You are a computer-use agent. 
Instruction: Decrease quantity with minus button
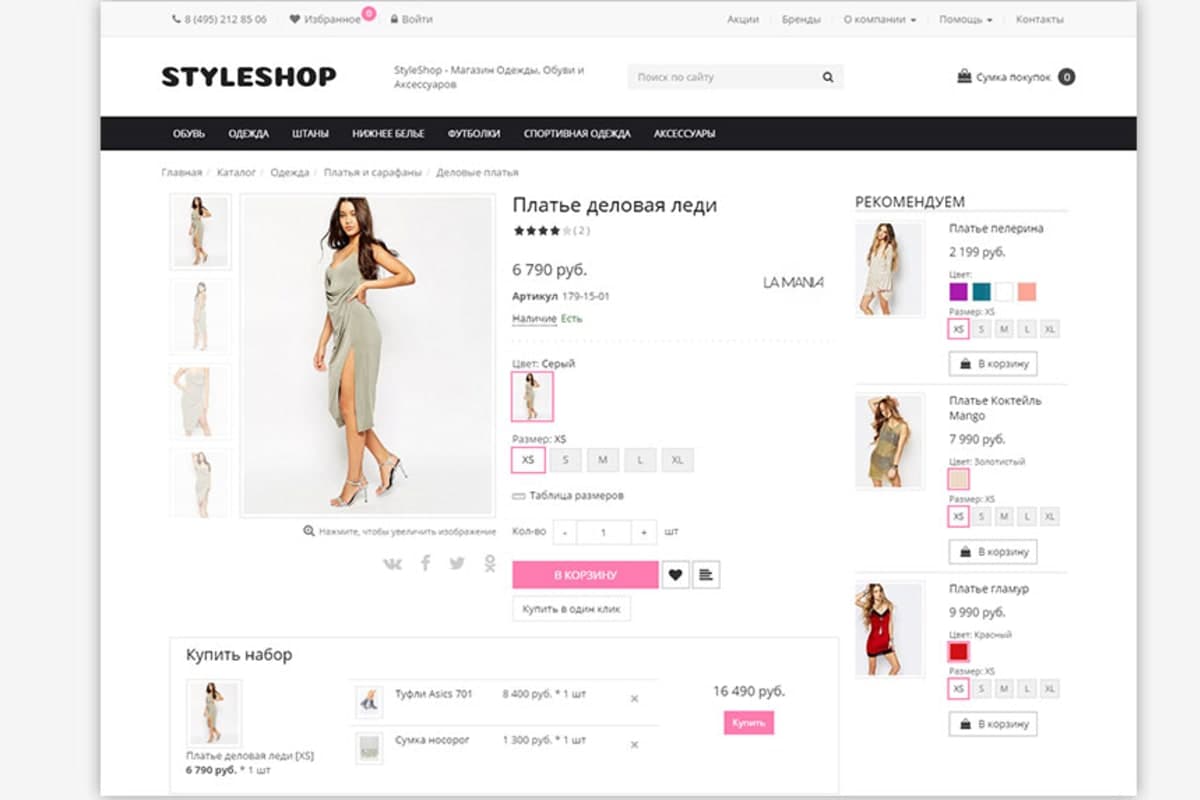pos(565,533)
